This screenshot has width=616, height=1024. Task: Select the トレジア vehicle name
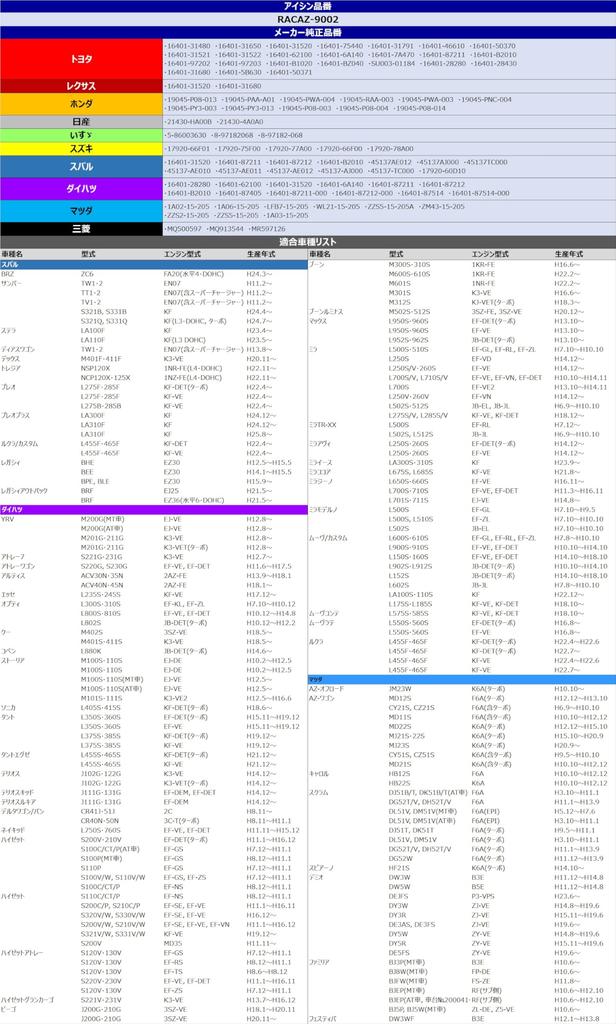(x=10, y=368)
